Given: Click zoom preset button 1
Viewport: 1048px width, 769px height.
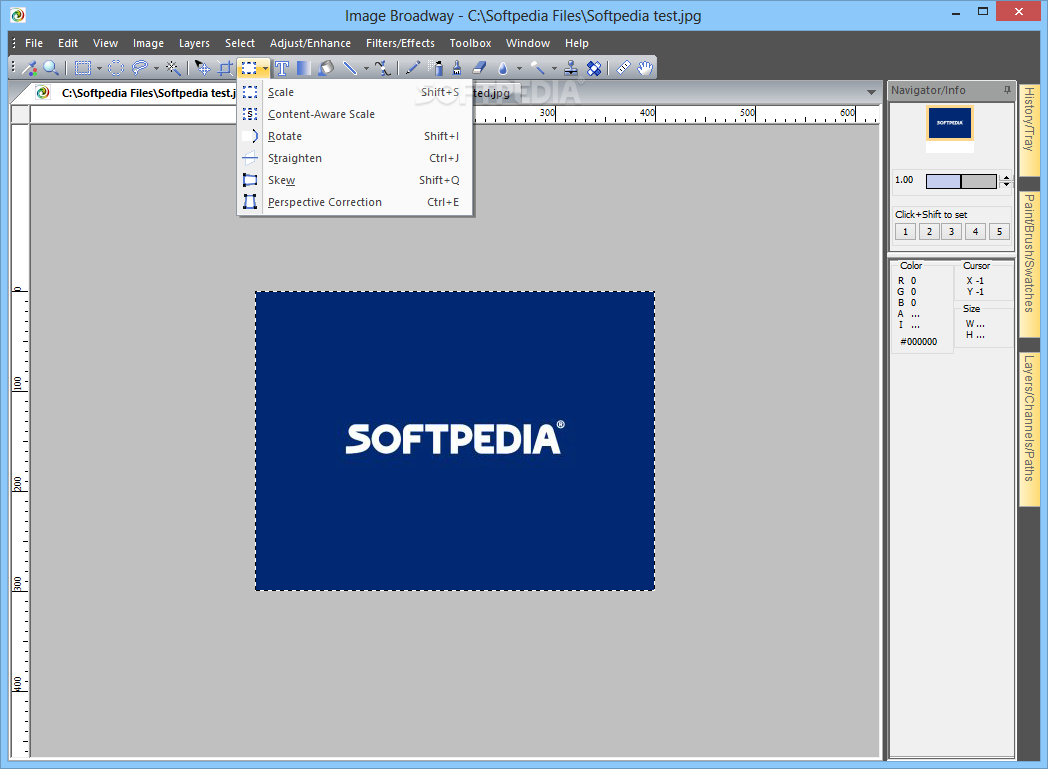Looking at the screenshot, I should (x=906, y=232).
